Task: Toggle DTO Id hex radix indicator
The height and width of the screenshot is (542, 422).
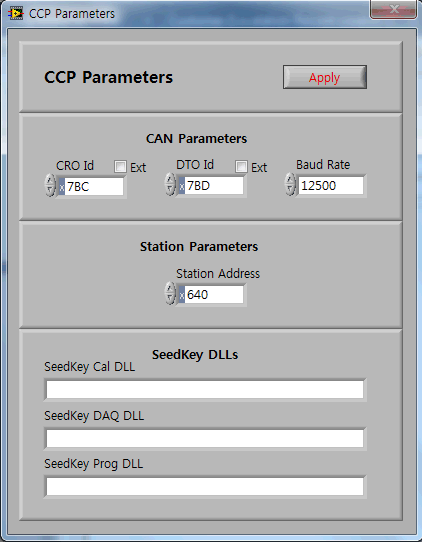Action: (181, 186)
